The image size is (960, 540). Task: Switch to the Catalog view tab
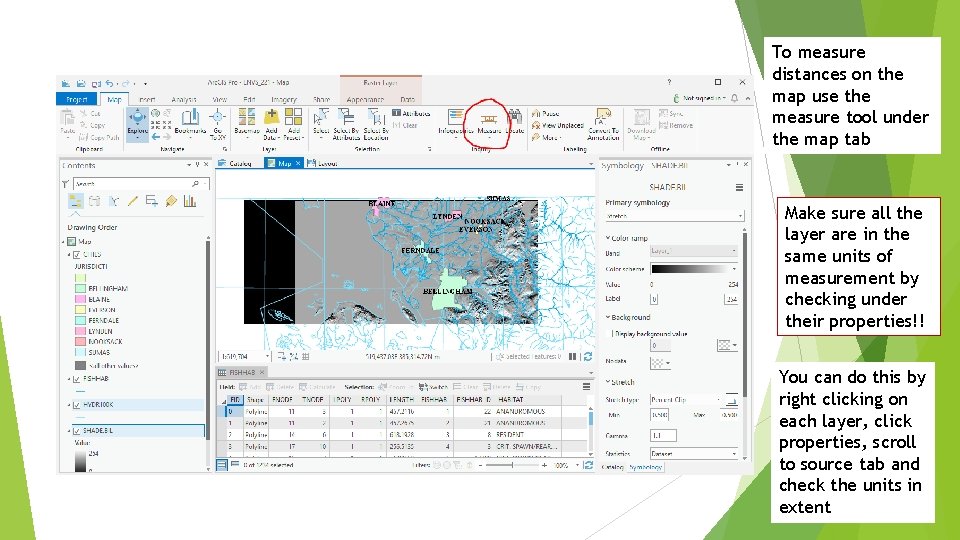click(x=236, y=163)
